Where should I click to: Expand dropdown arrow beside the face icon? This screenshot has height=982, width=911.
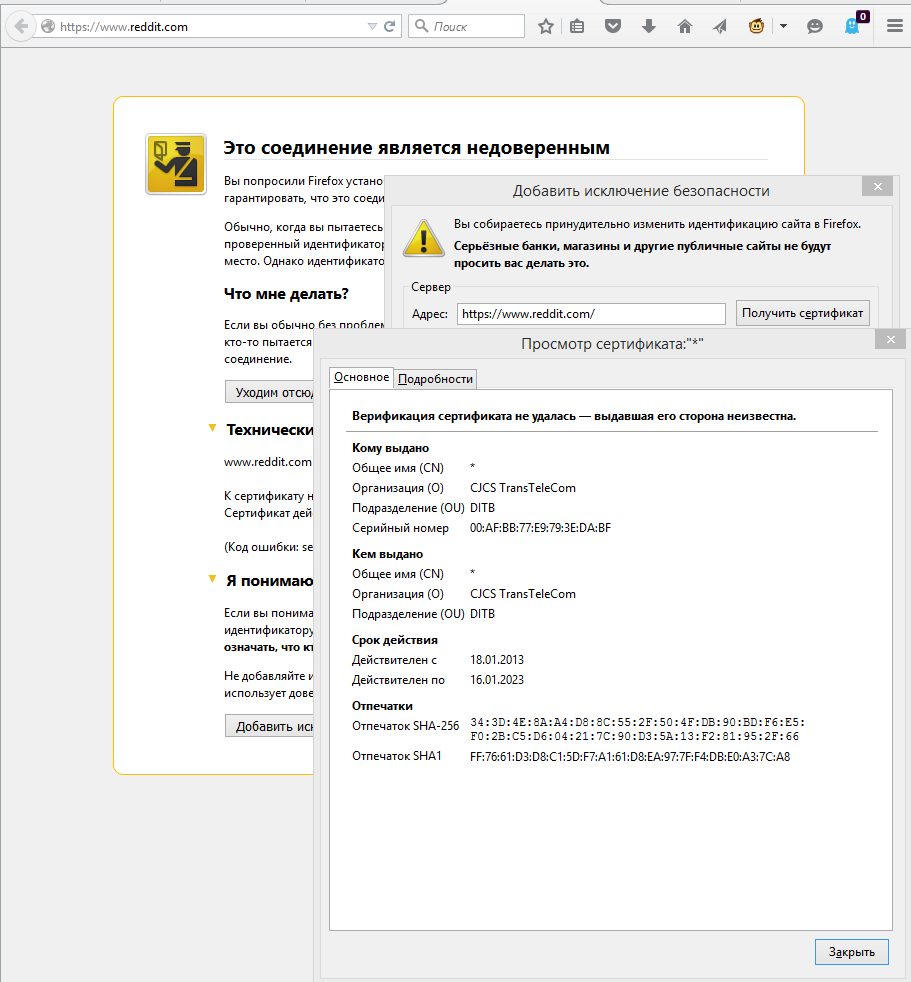783,27
